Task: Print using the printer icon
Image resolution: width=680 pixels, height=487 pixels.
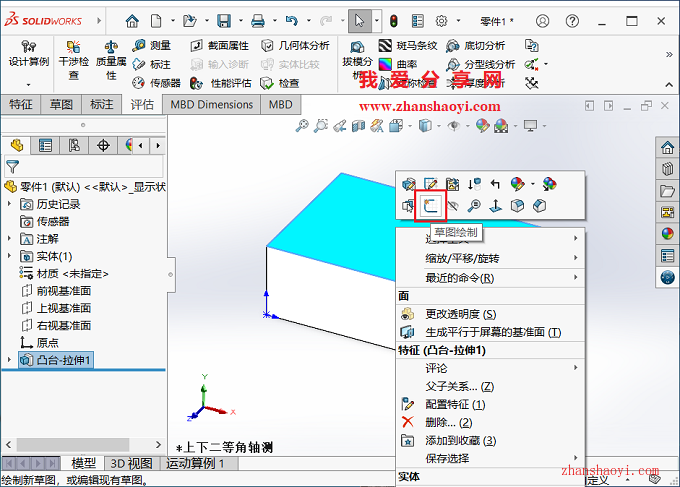Action: pos(258,20)
